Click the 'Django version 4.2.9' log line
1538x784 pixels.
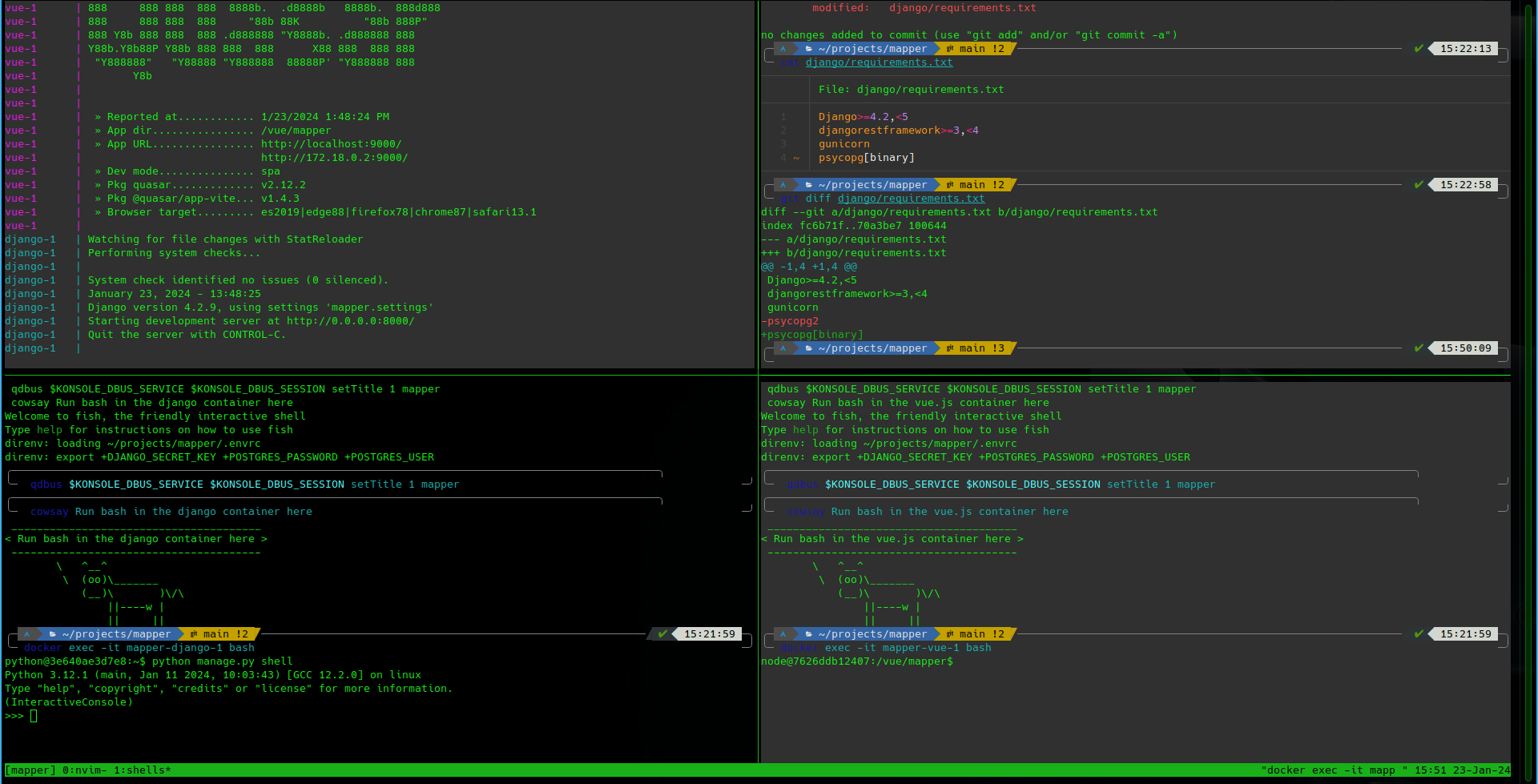coord(261,308)
